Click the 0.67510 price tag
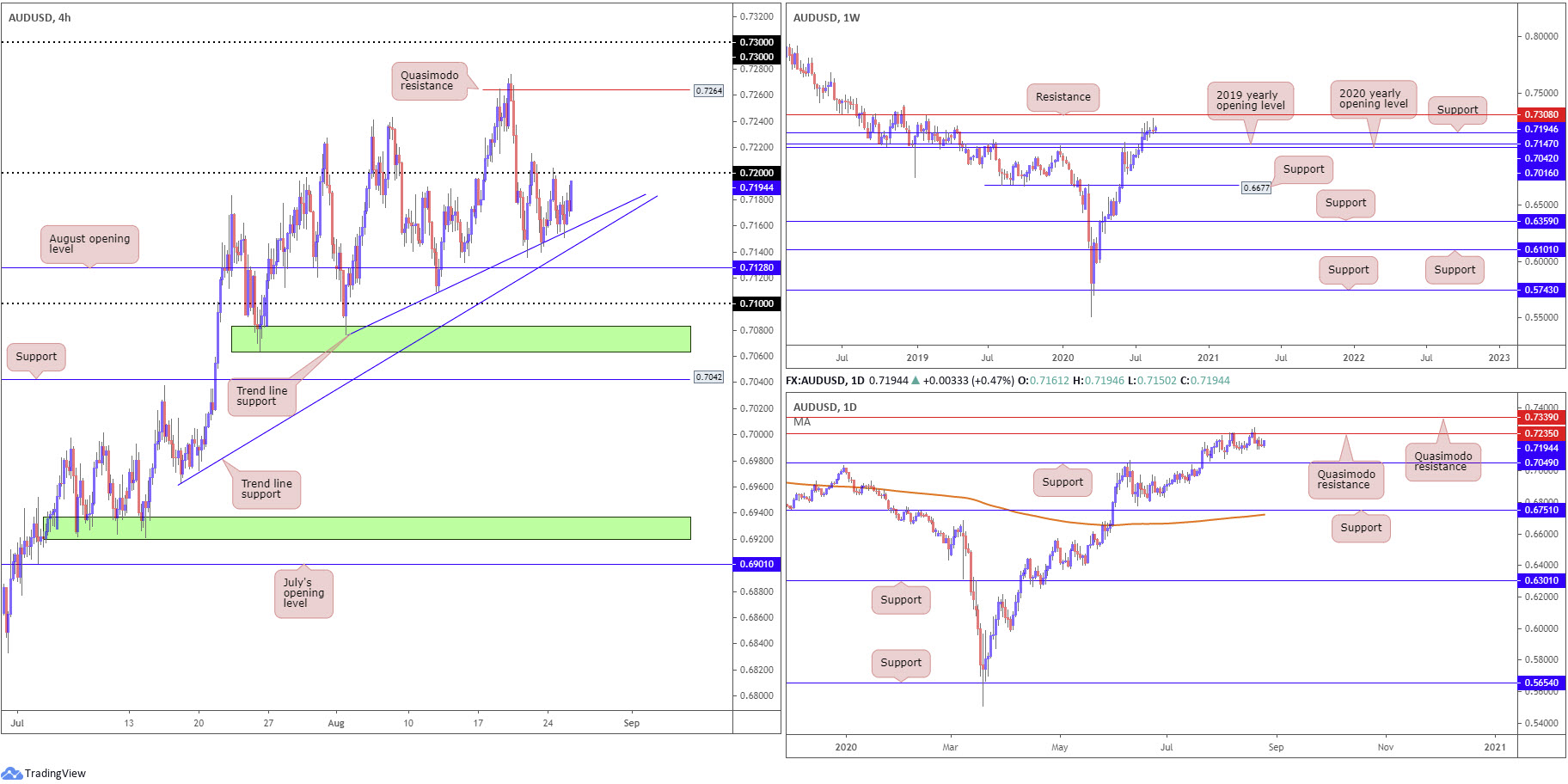 1541,510
